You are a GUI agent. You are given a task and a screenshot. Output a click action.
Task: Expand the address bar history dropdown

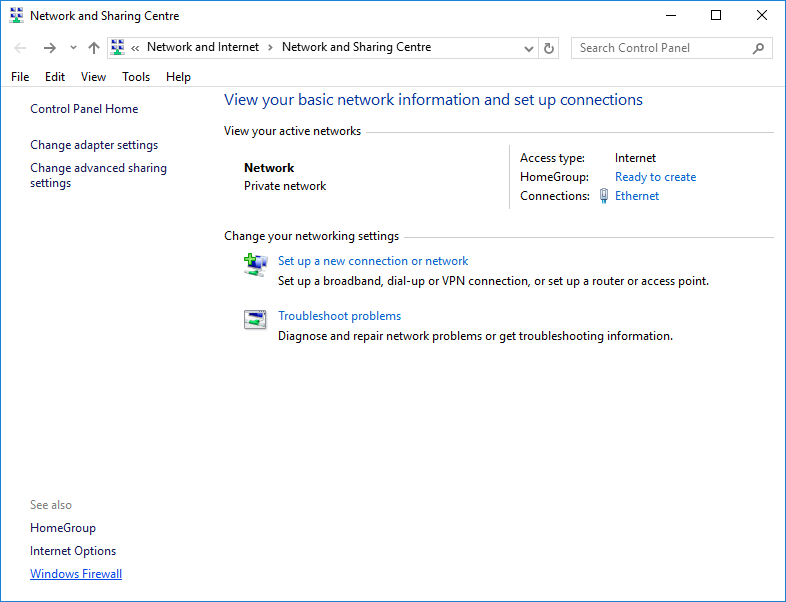click(x=529, y=48)
